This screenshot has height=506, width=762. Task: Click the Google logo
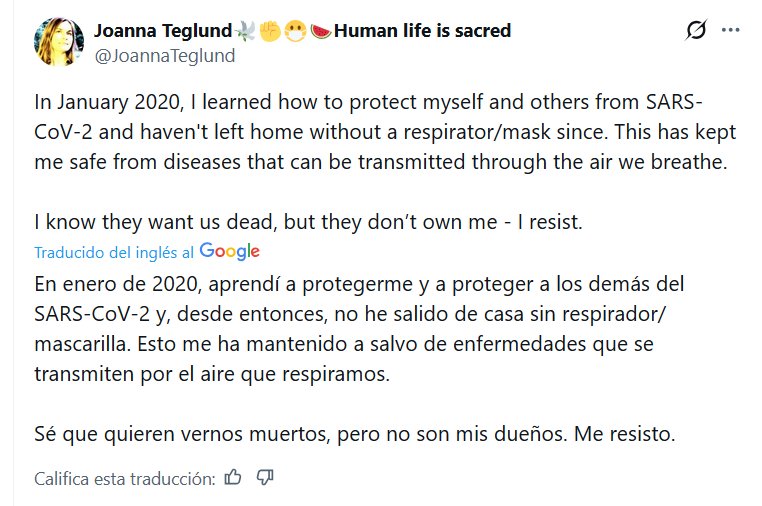(229, 252)
